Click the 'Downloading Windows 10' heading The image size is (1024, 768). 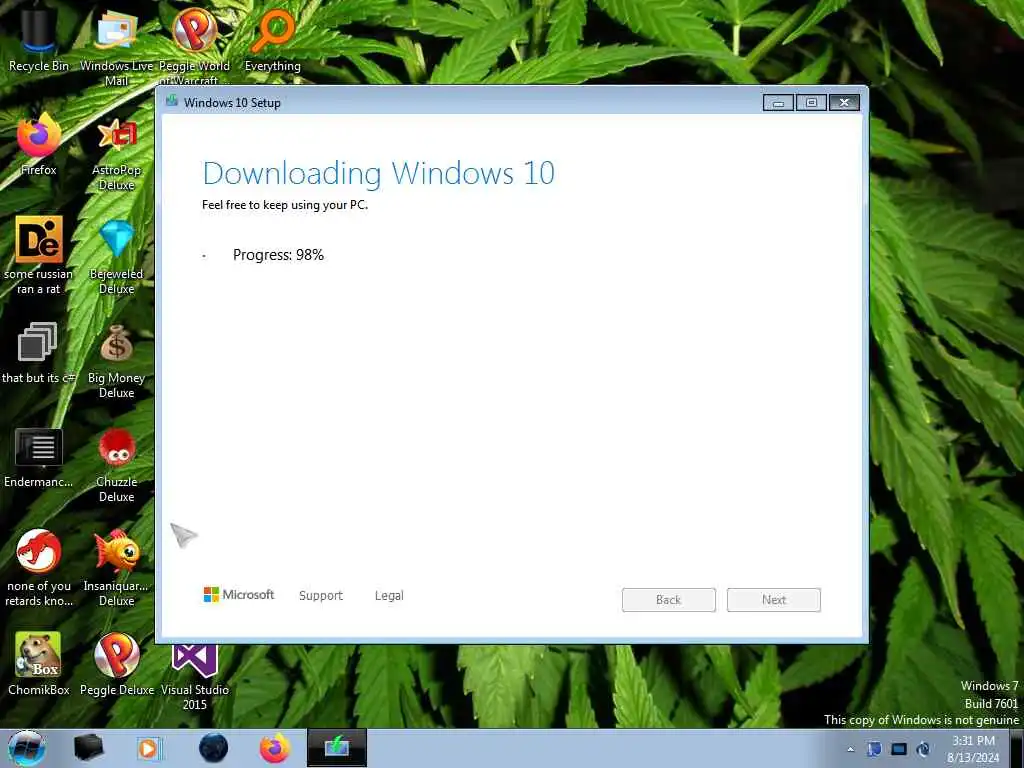379,174
